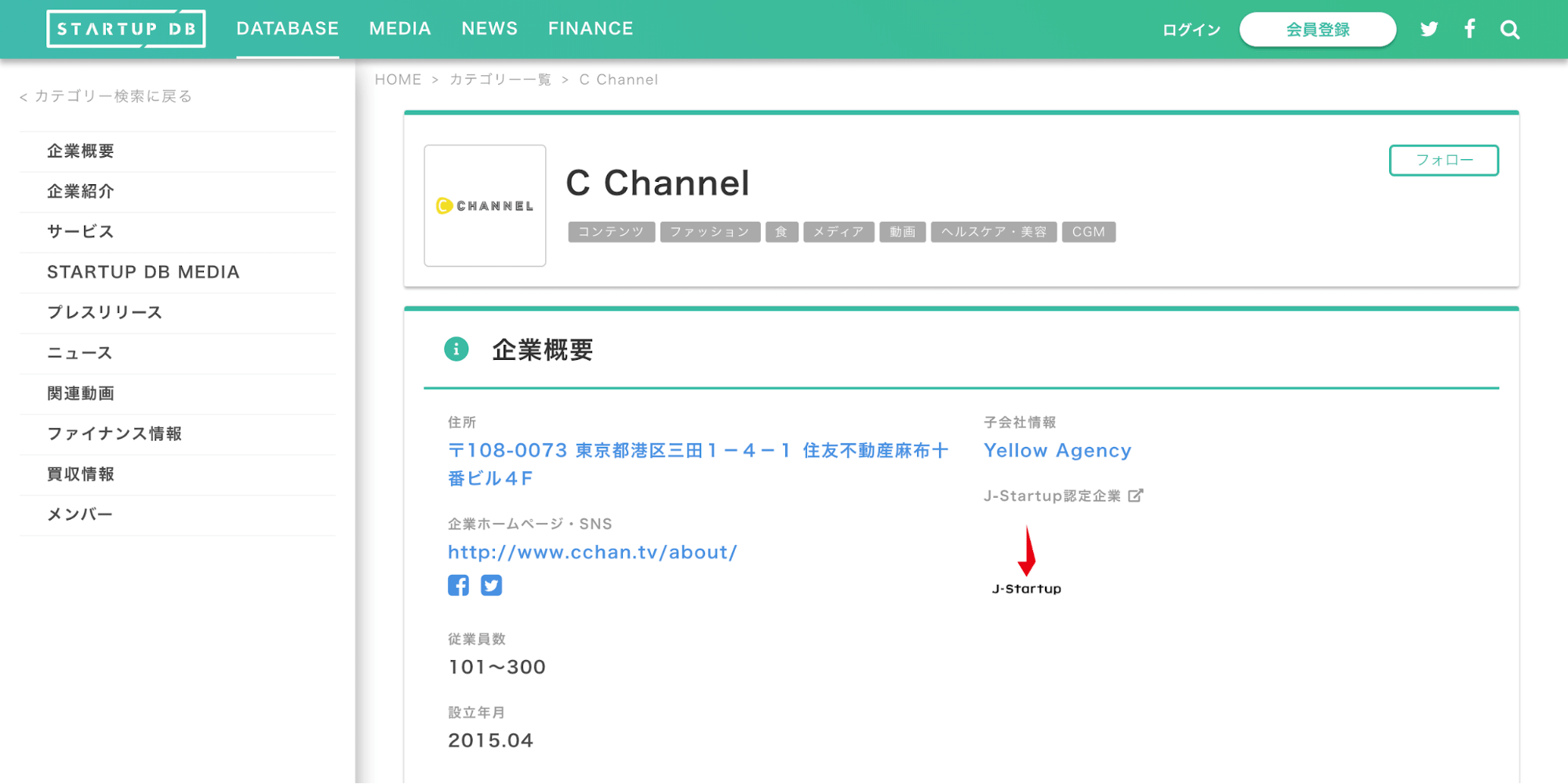Click the フォロー button
The width and height of the screenshot is (1568, 784).
point(1444,160)
